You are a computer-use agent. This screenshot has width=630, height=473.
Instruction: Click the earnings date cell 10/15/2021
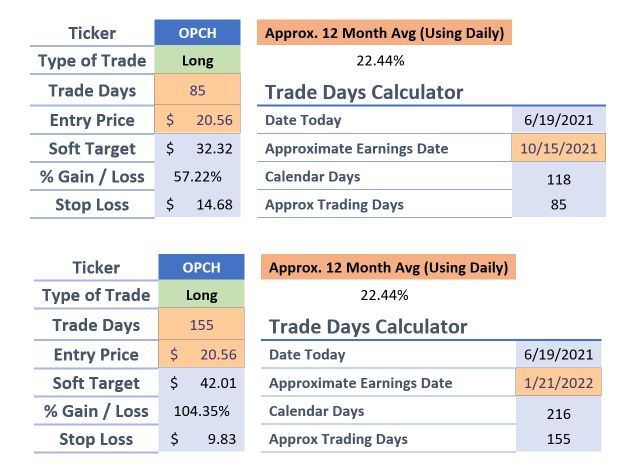point(558,149)
